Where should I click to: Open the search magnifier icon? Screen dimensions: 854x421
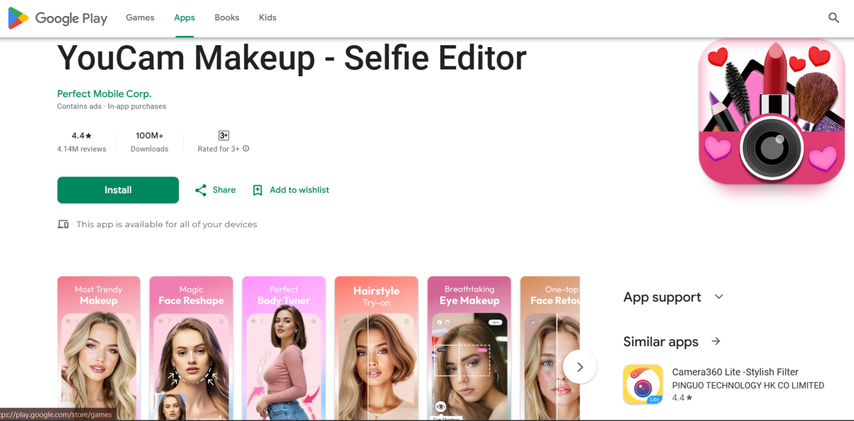coord(833,17)
